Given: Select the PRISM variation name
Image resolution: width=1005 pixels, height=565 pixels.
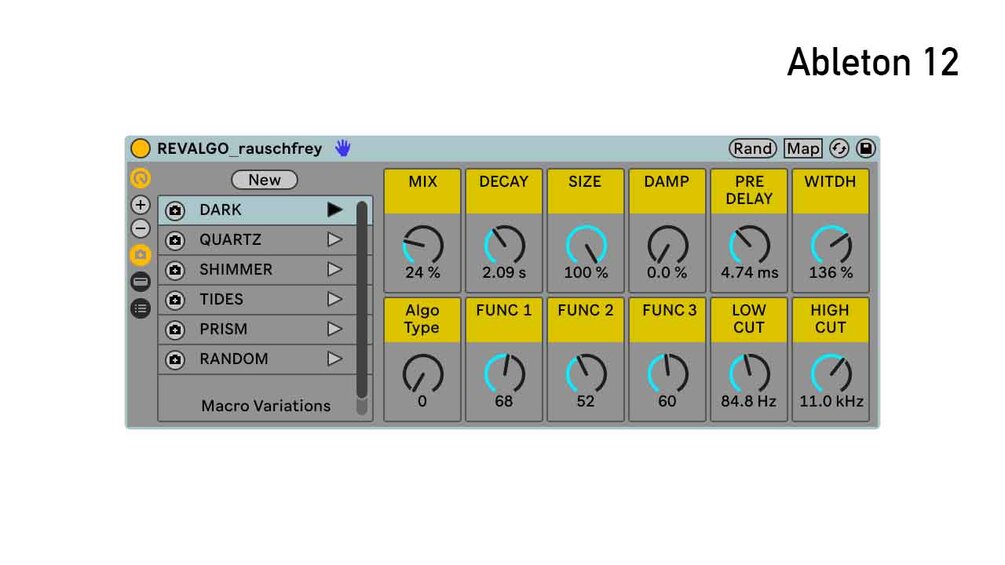Looking at the screenshot, I should tap(223, 329).
